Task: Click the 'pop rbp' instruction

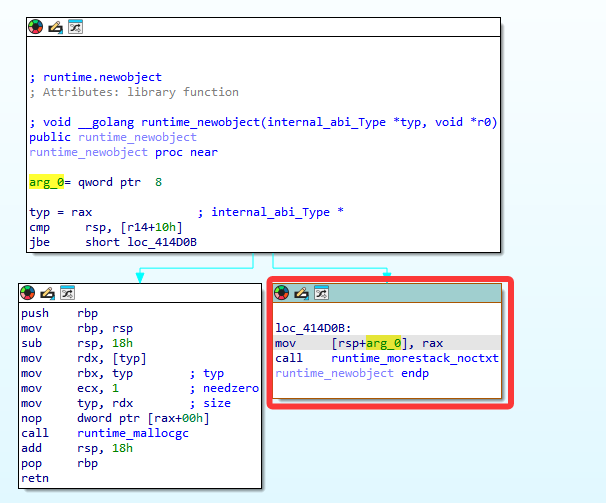Action: click(x=60, y=463)
